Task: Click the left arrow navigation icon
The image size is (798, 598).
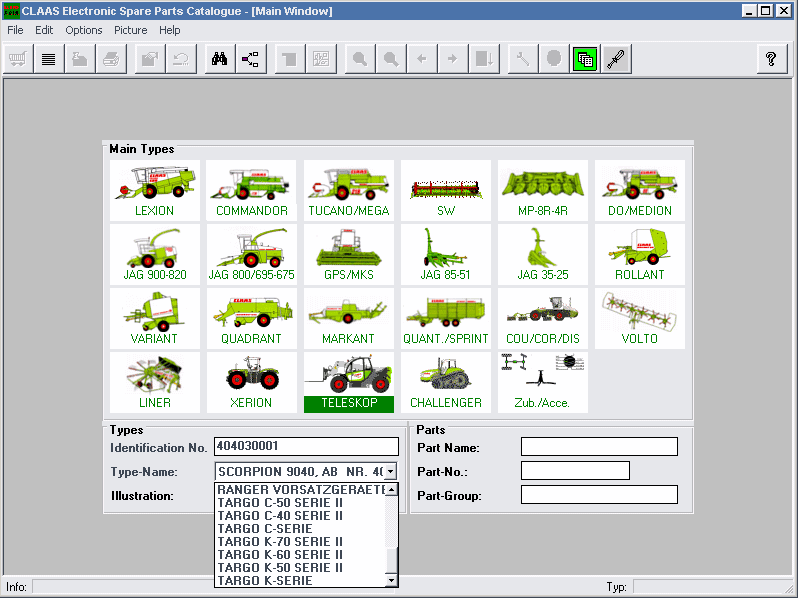Action: 422,59
